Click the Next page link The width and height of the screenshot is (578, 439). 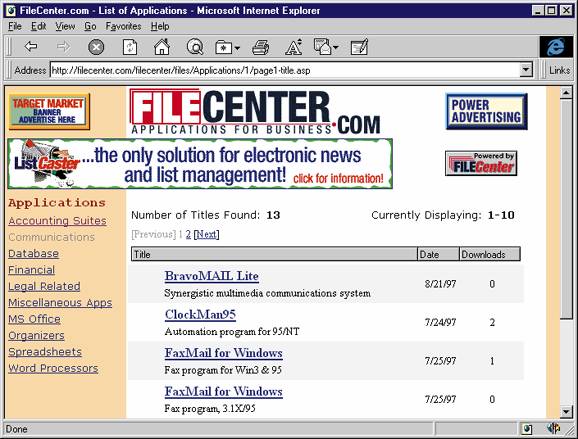tap(206, 234)
